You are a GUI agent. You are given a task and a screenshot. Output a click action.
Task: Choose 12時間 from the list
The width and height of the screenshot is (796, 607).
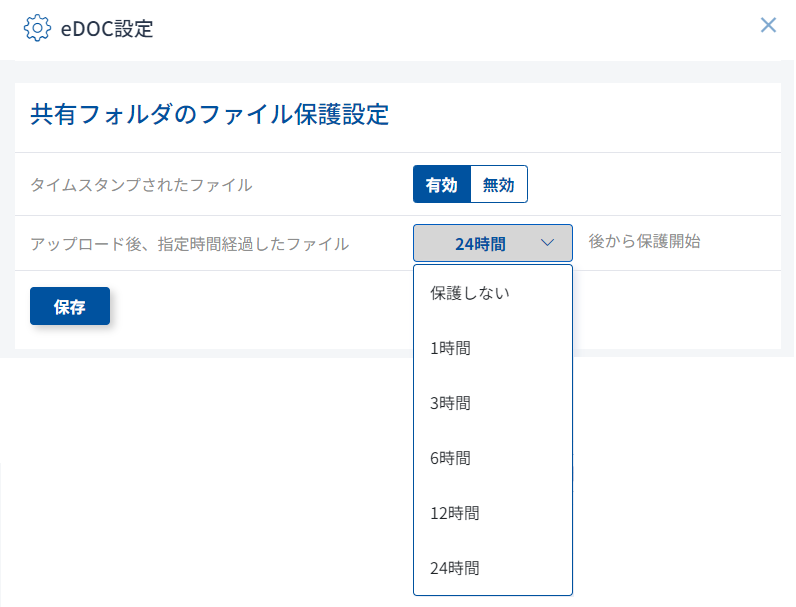454,513
